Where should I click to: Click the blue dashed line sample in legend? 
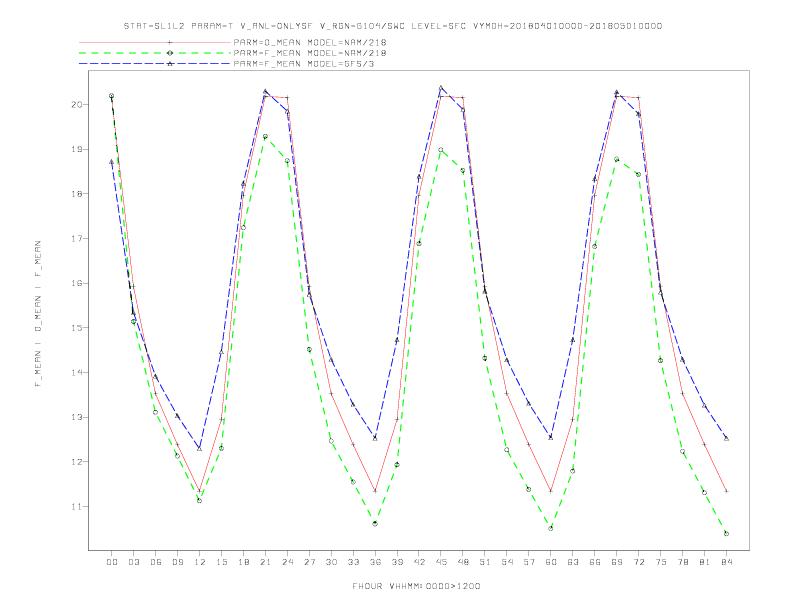[x=155, y=64]
